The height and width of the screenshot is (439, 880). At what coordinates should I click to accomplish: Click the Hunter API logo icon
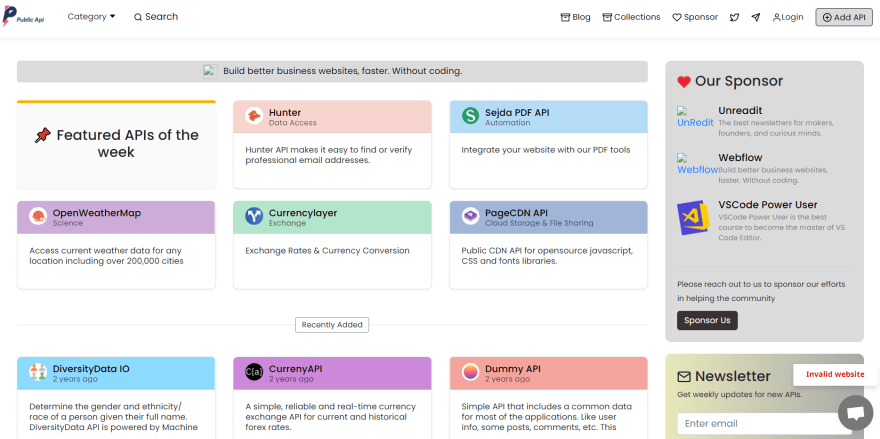pyautogui.click(x=254, y=116)
